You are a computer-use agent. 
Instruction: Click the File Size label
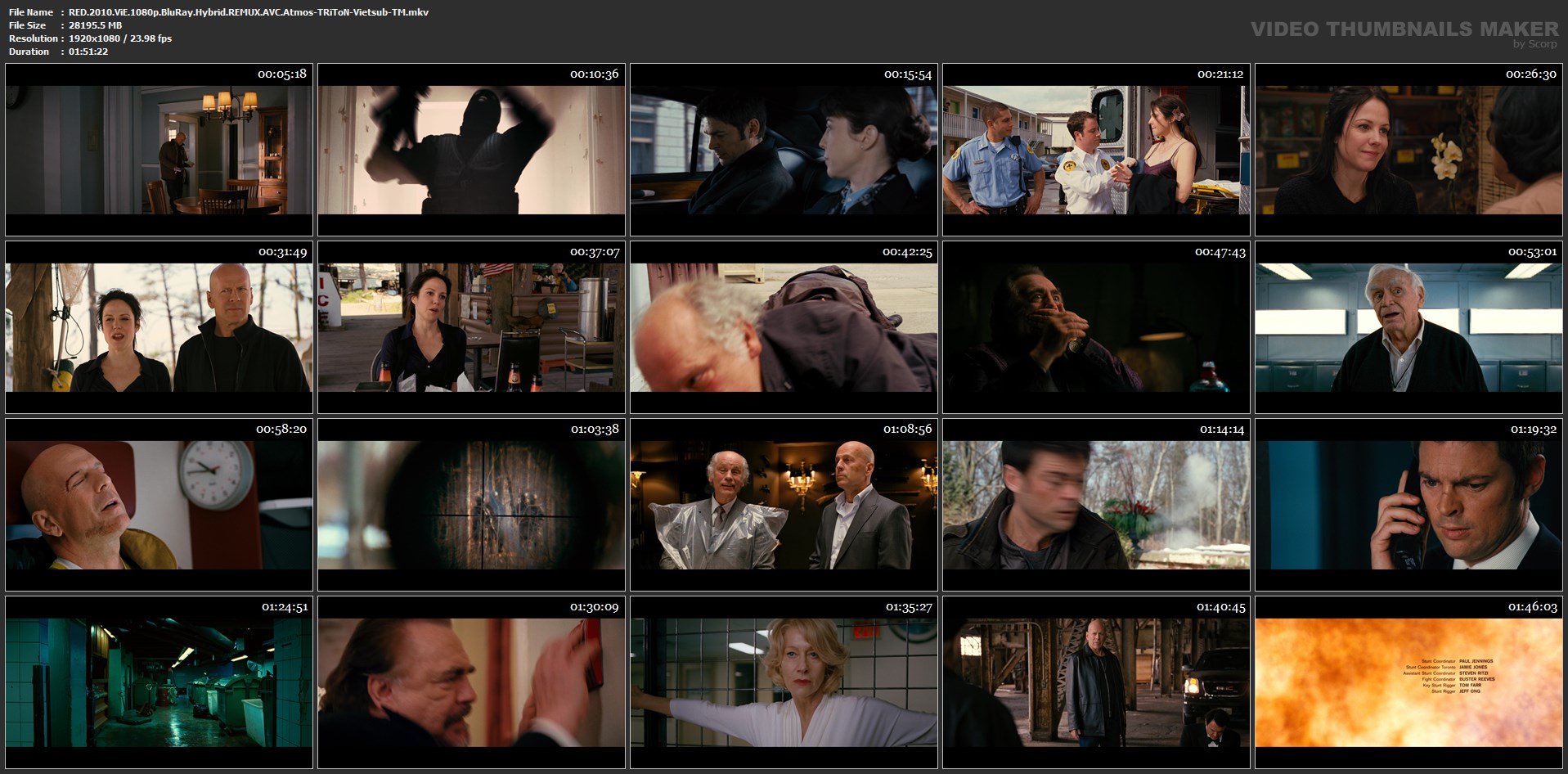(28, 25)
